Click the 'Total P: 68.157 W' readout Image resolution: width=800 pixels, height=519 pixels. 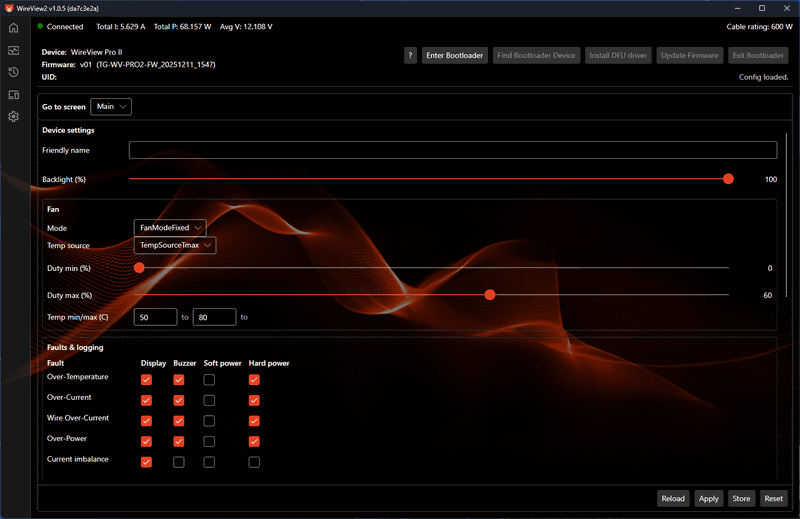[182, 27]
